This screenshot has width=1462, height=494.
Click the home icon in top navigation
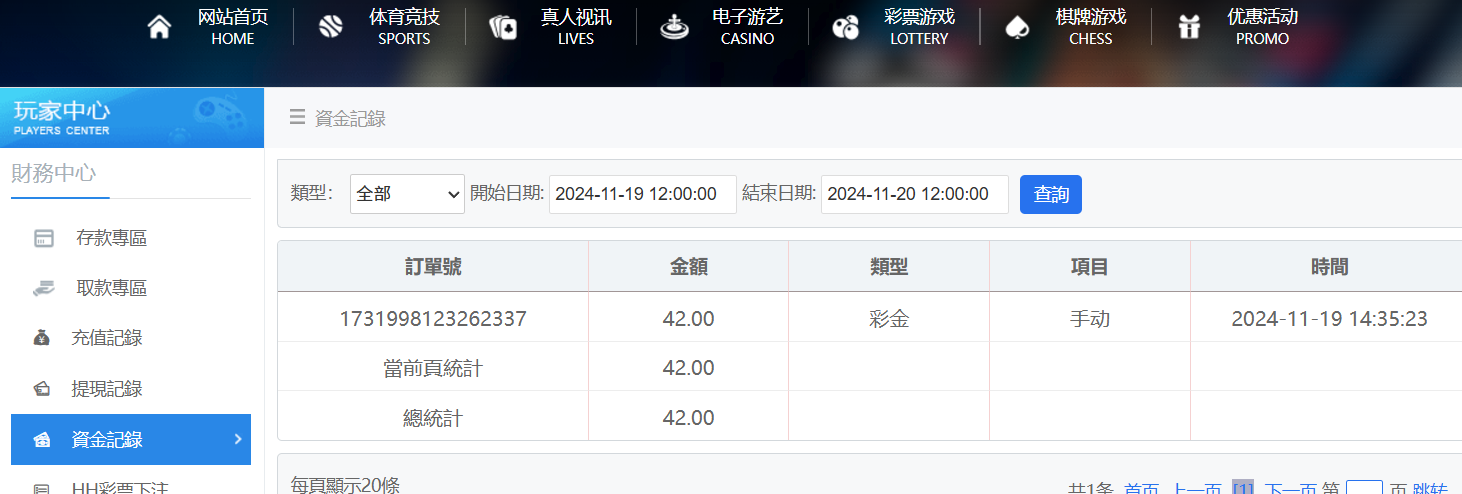tap(159, 27)
